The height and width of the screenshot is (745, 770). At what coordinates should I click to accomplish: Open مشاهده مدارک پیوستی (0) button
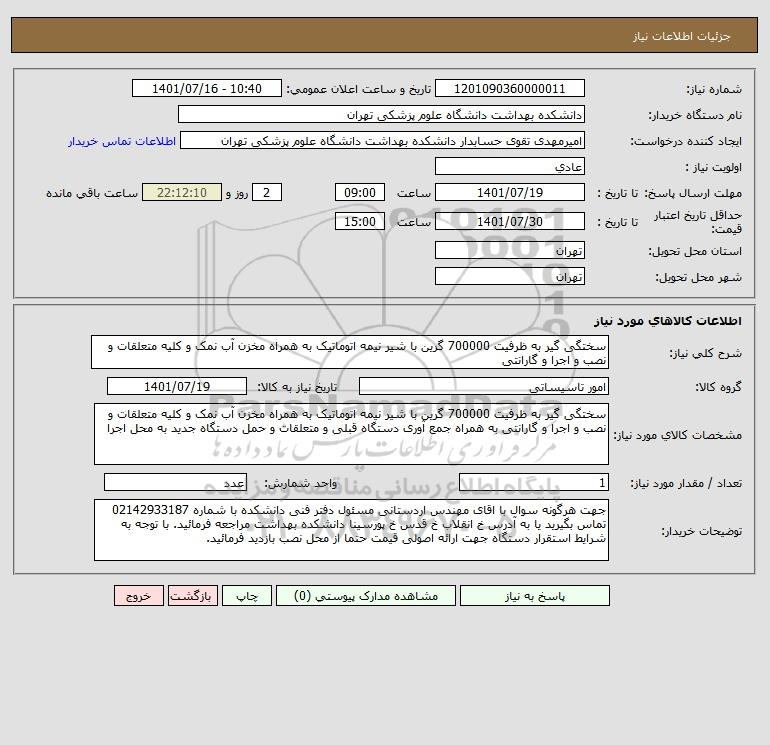365,596
